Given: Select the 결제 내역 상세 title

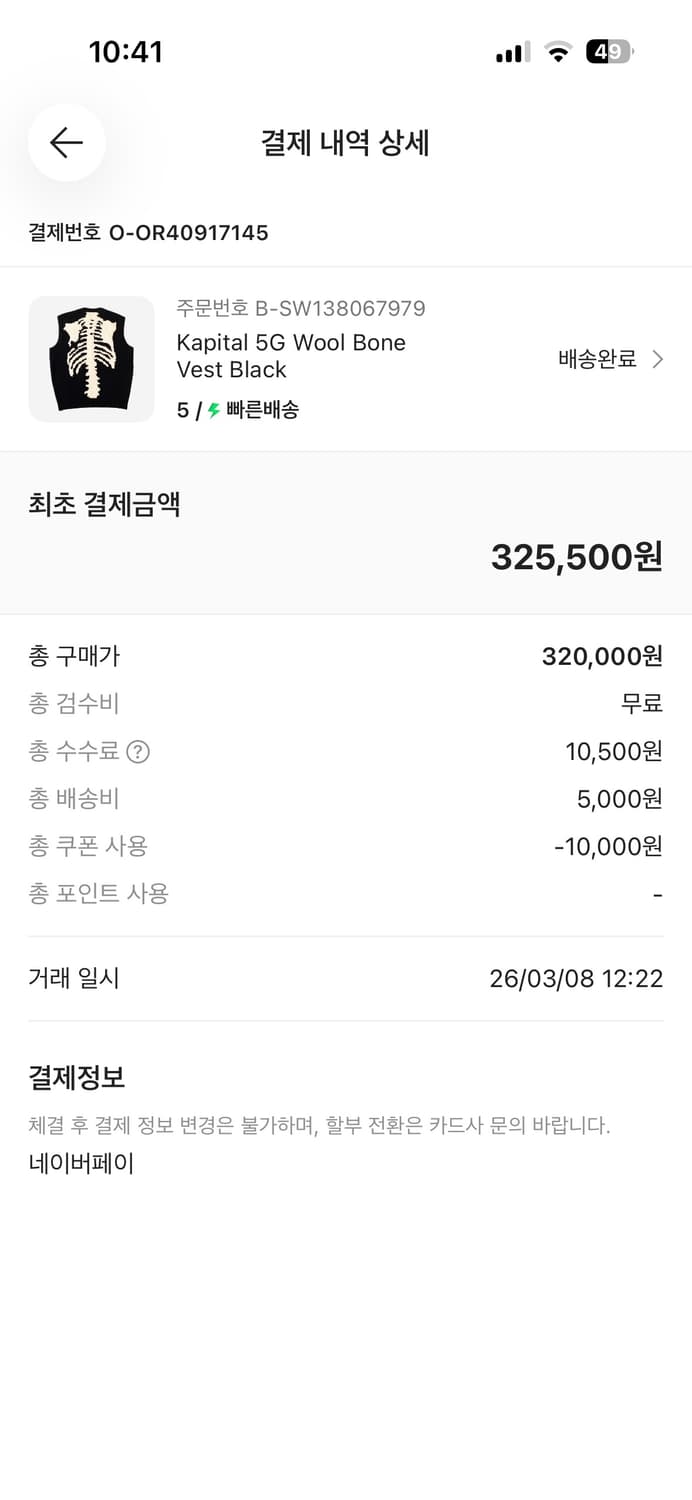Looking at the screenshot, I should pos(346,143).
